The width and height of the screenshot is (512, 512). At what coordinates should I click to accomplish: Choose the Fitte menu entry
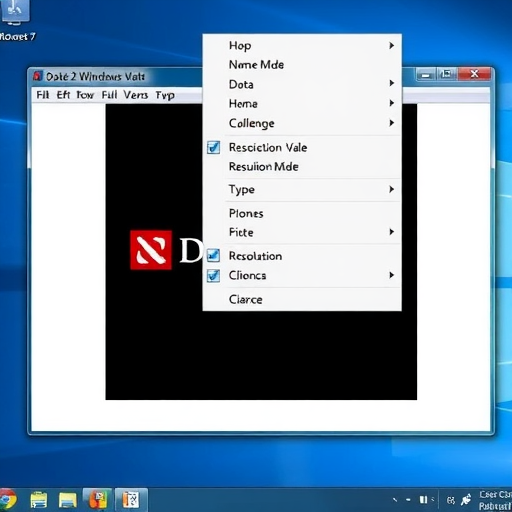pyautogui.click(x=302, y=232)
